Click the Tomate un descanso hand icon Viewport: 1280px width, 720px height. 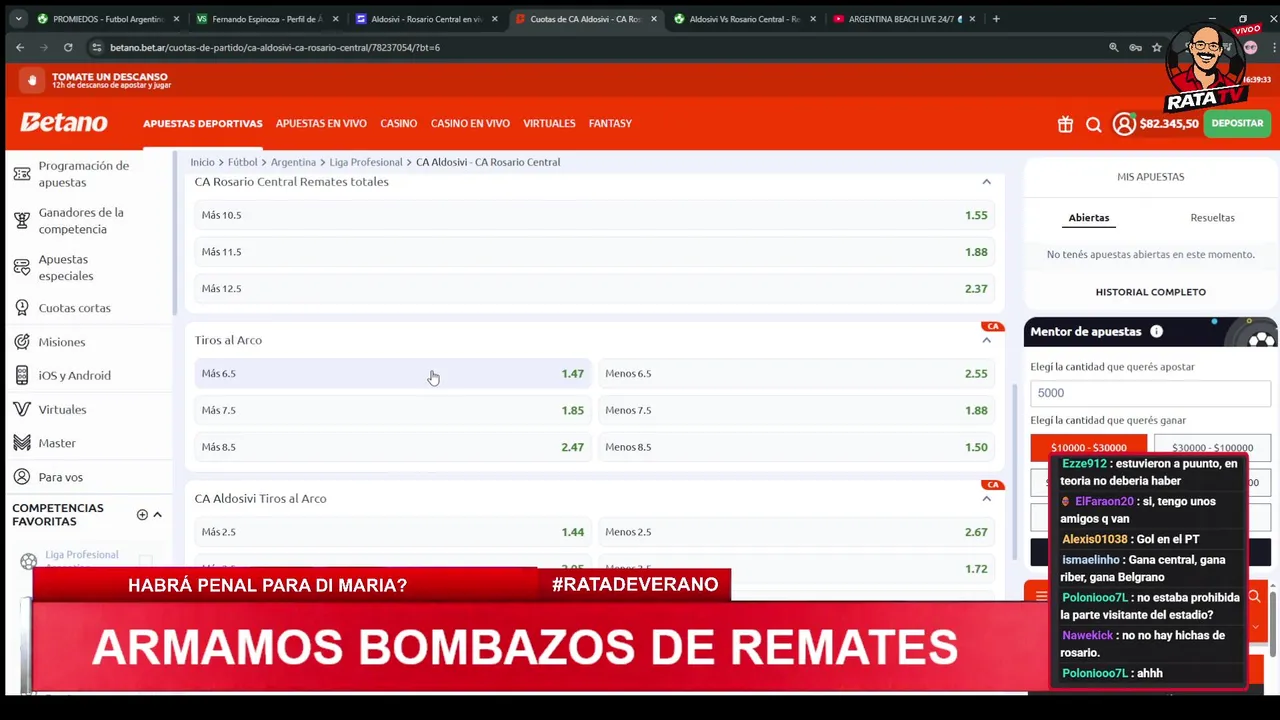[x=32, y=80]
